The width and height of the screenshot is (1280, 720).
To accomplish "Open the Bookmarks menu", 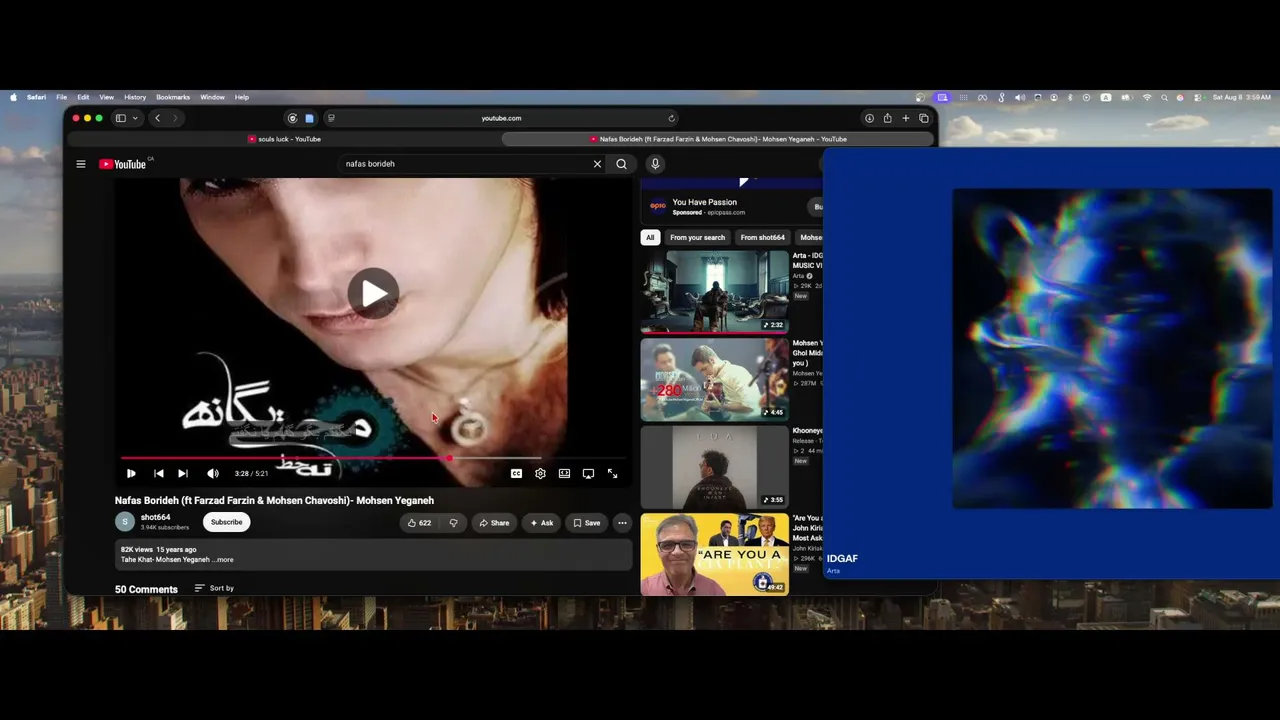I will (173, 97).
